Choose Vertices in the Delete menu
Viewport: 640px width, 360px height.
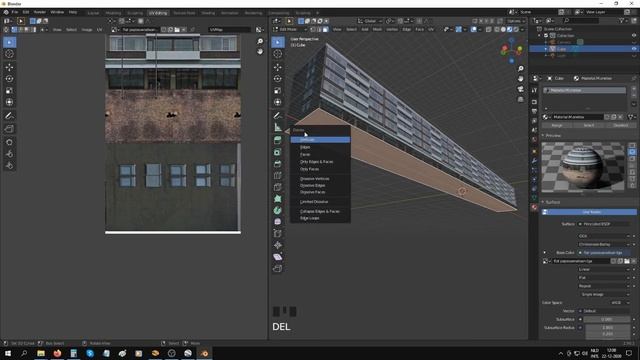tap(320, 140)
